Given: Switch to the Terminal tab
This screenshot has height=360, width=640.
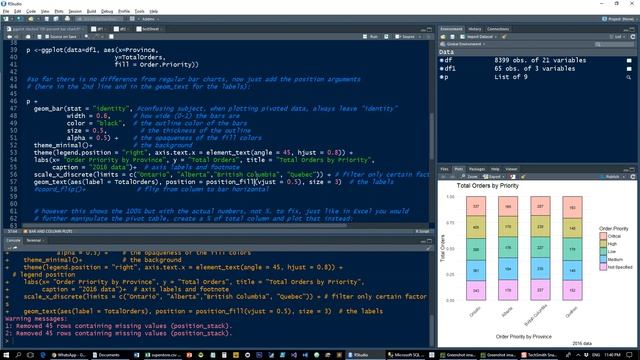Looking at the screenshot, I should (34, 240).
